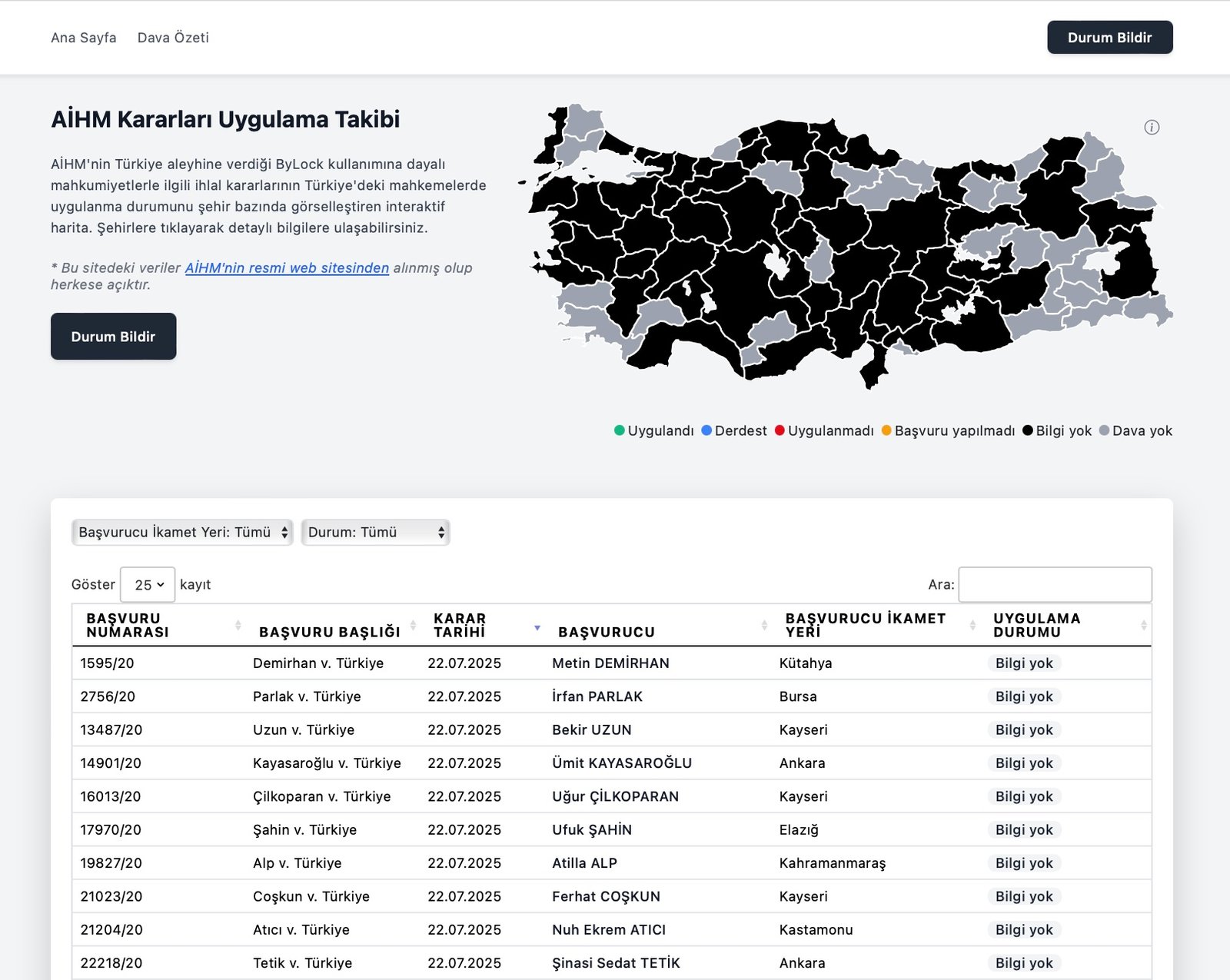
Task: Sort by Başvuru Başlığı column arrows
Action: 413,626
